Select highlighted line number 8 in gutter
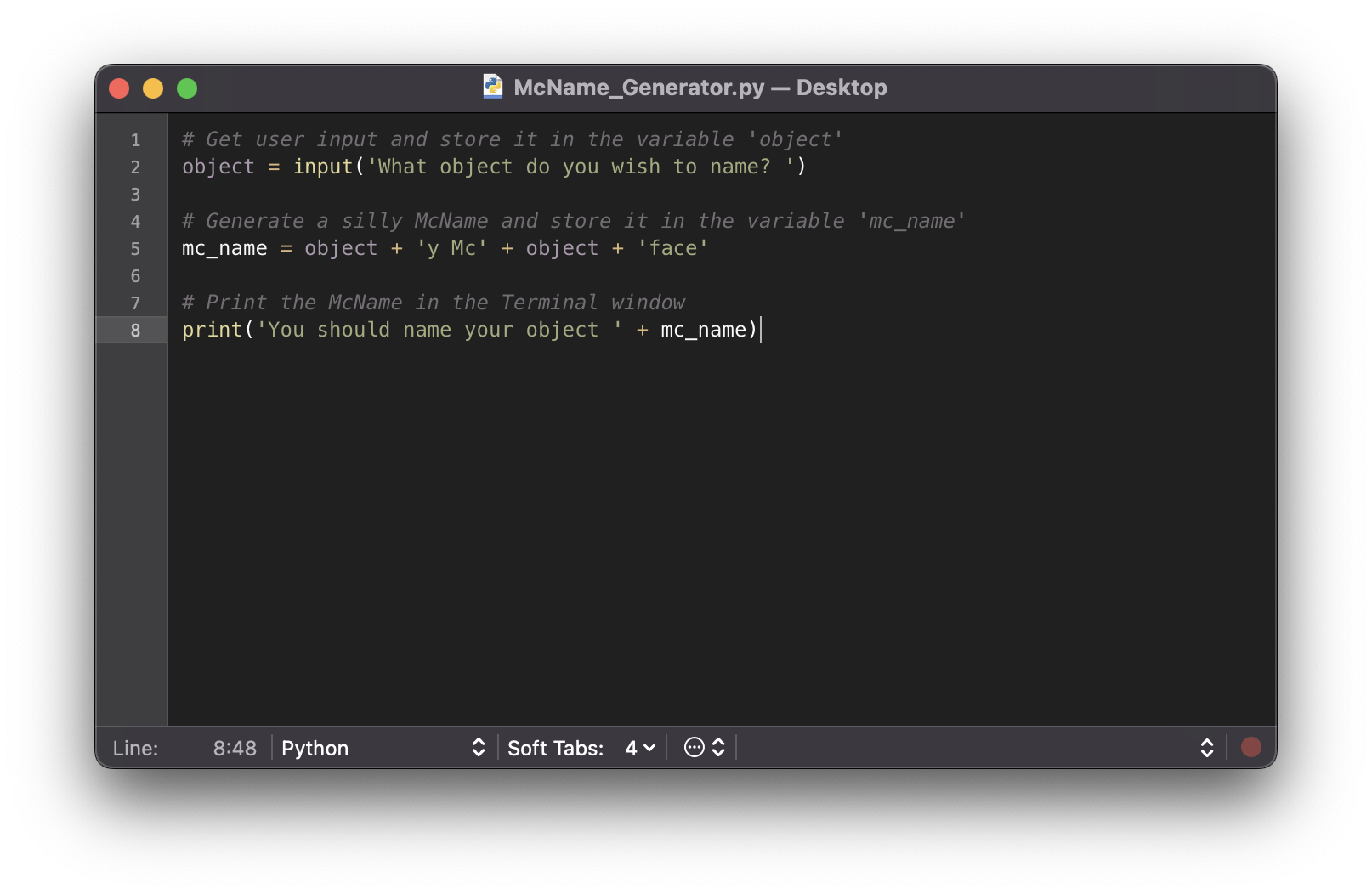 tap(135, 331)
